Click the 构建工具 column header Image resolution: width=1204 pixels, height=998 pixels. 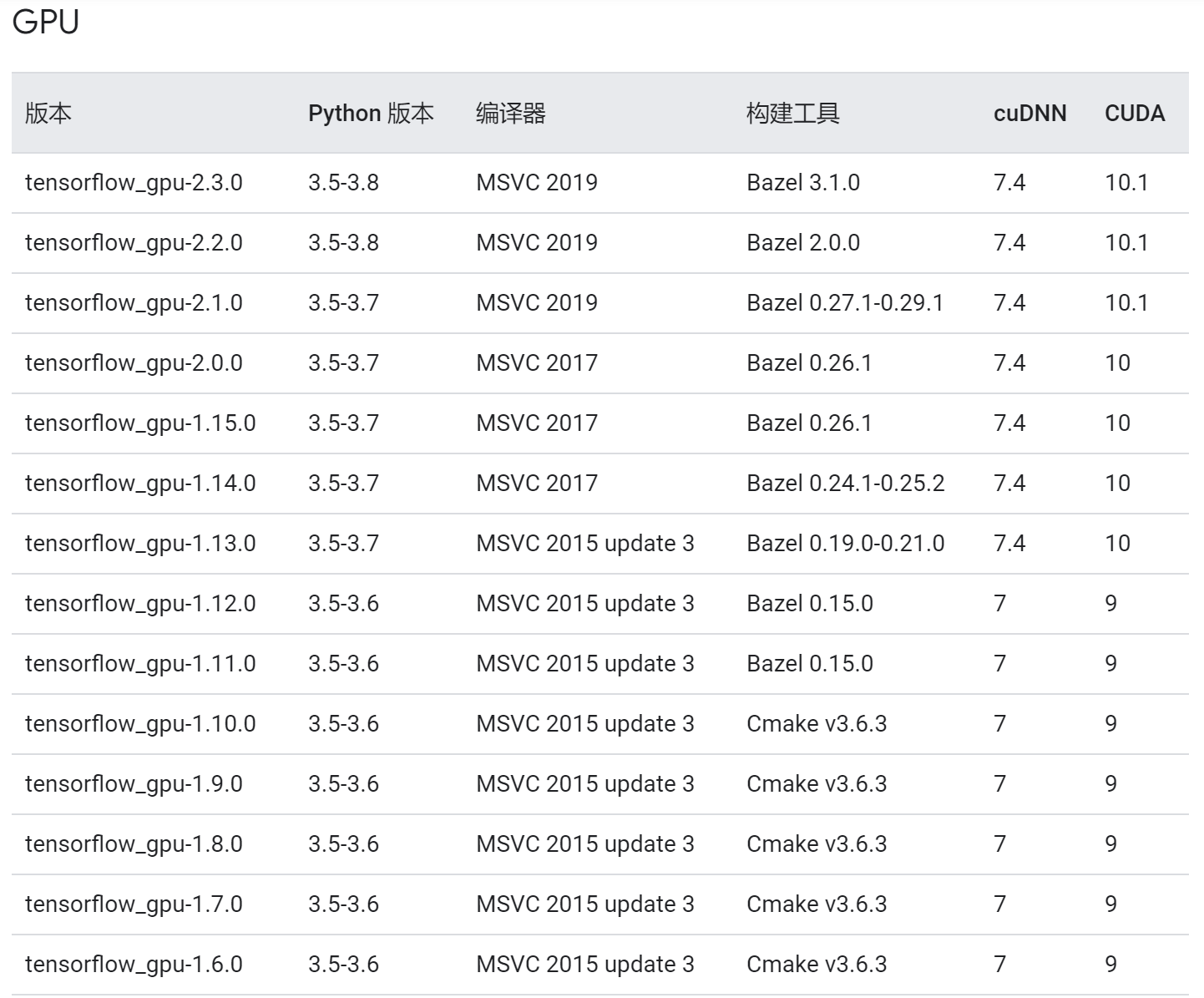coord(793,114)
